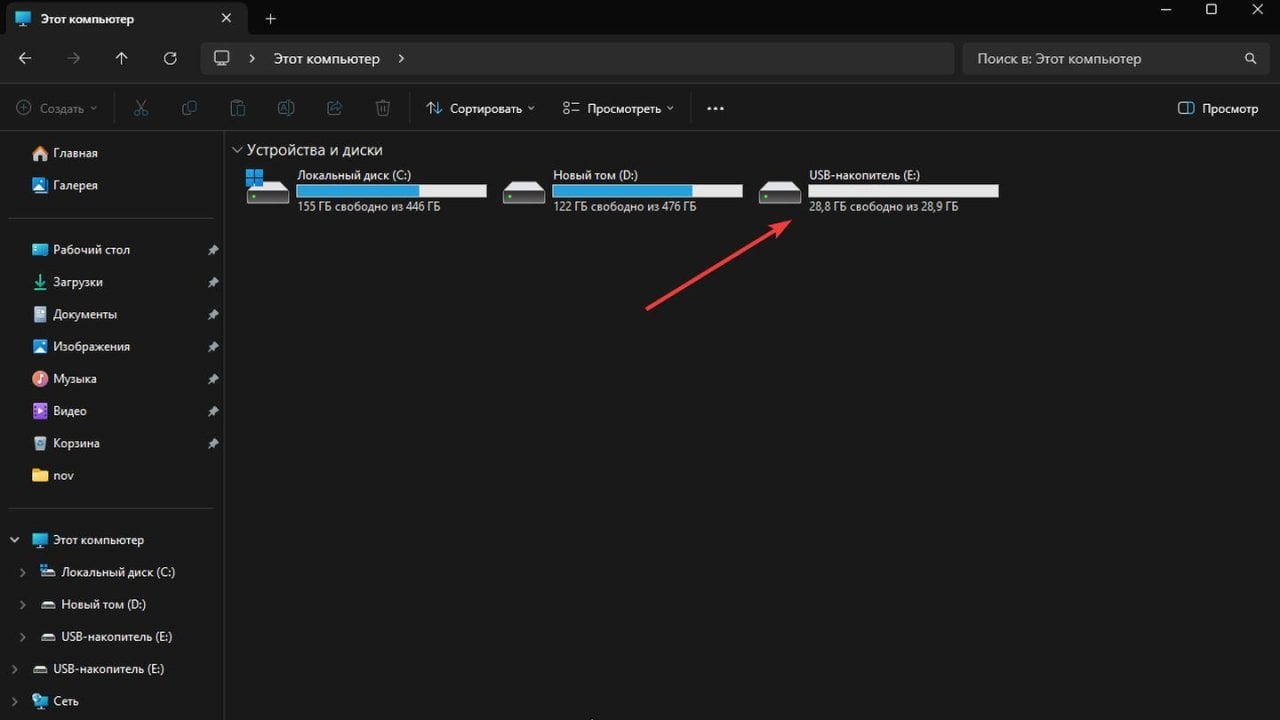Open the three-dots more options menu
Viewport: 1280px width, 720px height.
point(715,108)
